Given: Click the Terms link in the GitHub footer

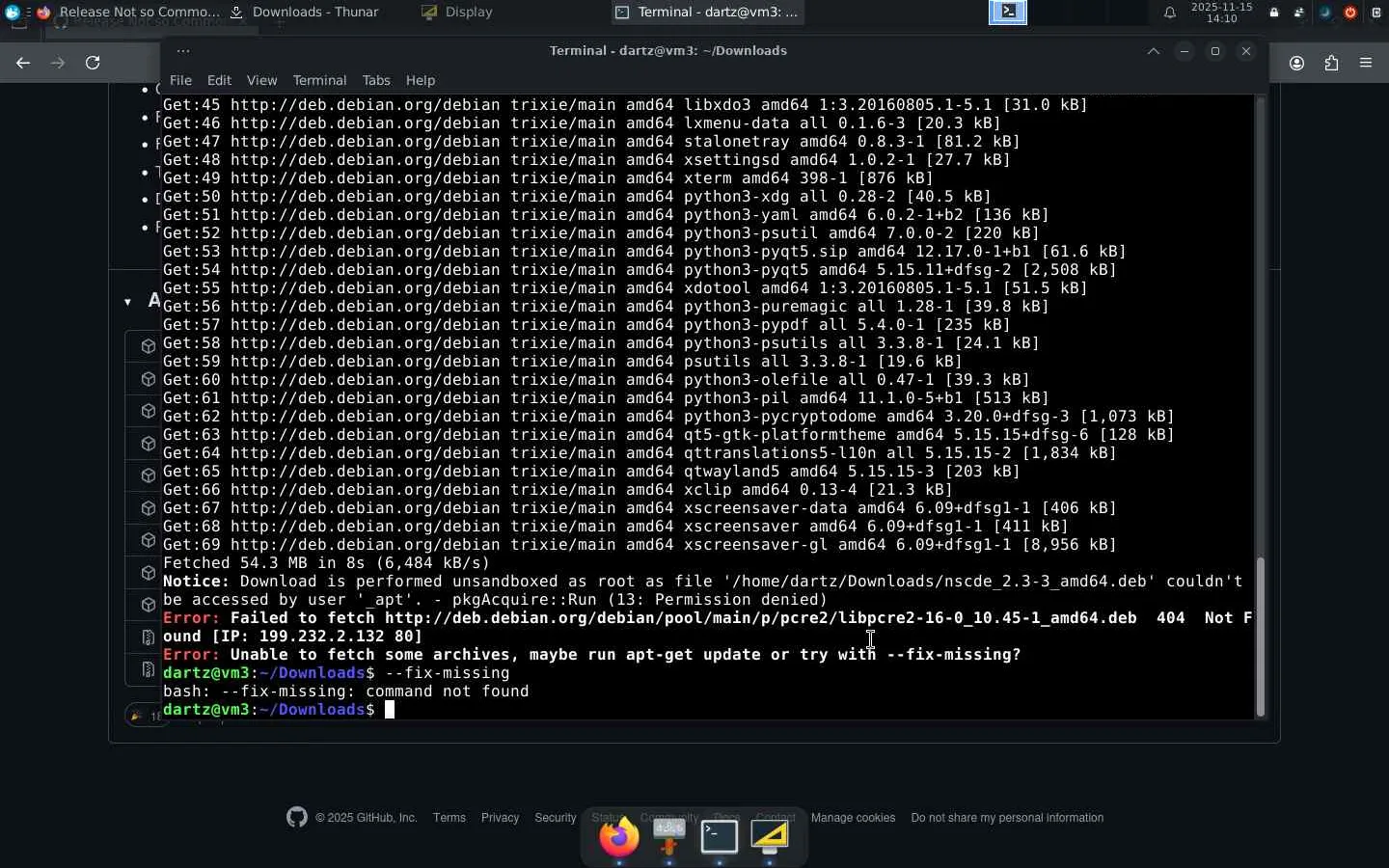Looking at the screenshot, I should [449, 818].
